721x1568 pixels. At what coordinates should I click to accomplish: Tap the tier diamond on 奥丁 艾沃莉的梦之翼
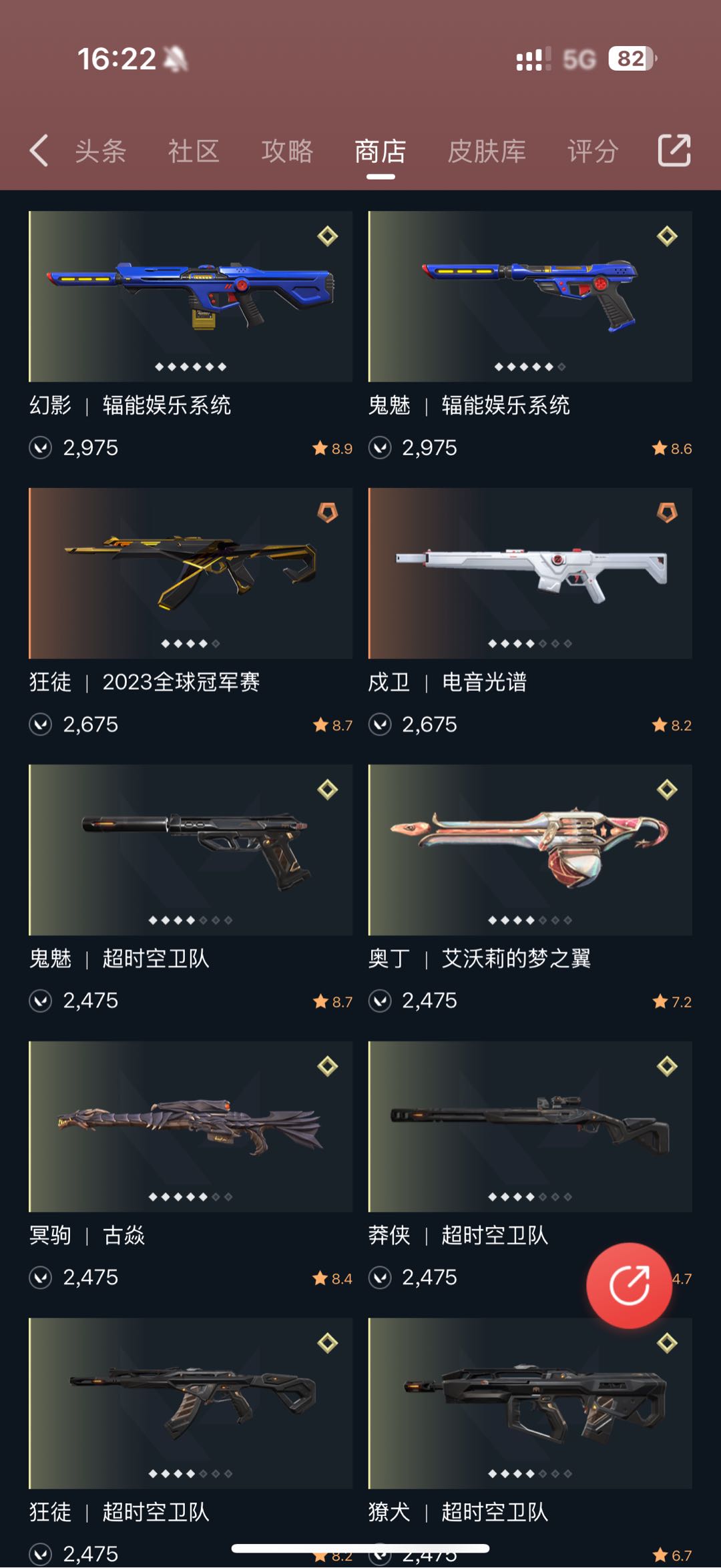[667, 790]
